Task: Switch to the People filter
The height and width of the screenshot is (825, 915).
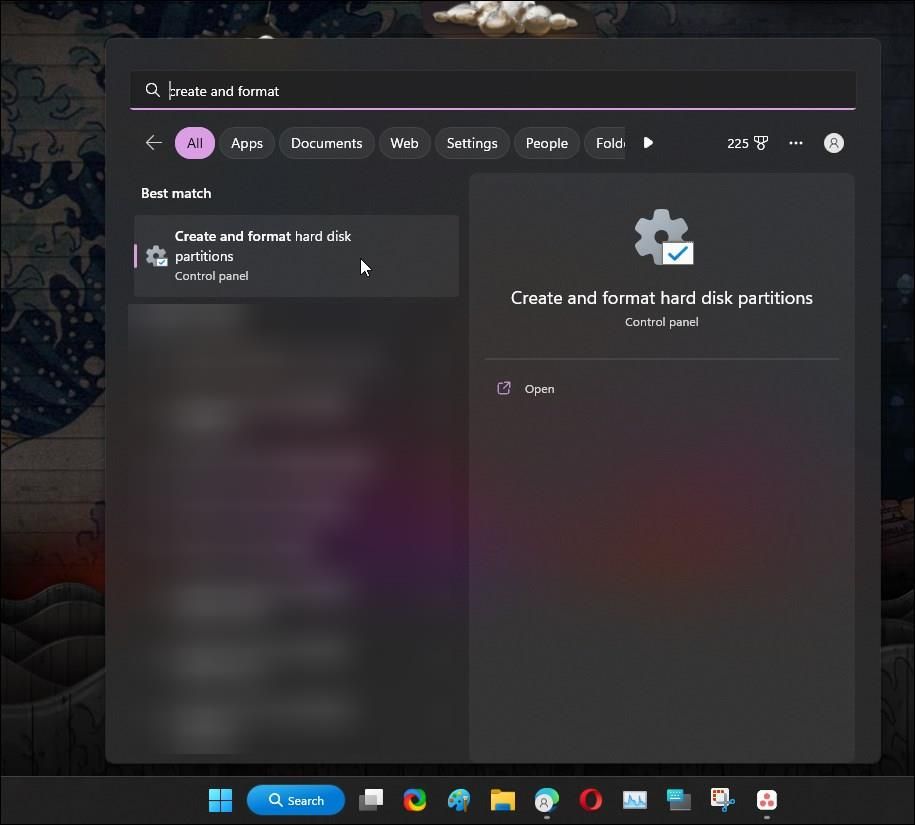Action: point(546,143)
